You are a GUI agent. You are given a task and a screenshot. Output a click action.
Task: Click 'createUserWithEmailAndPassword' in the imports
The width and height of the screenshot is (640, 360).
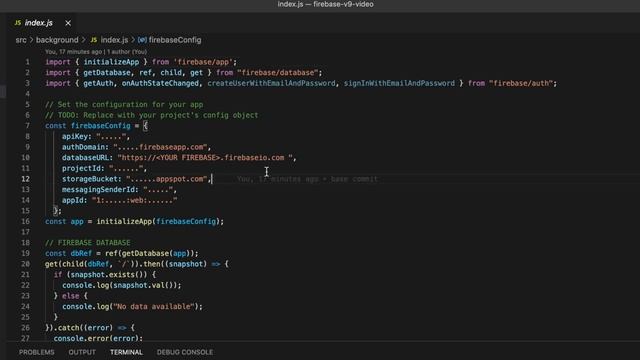pyautogui.click(x=271, y=83)
